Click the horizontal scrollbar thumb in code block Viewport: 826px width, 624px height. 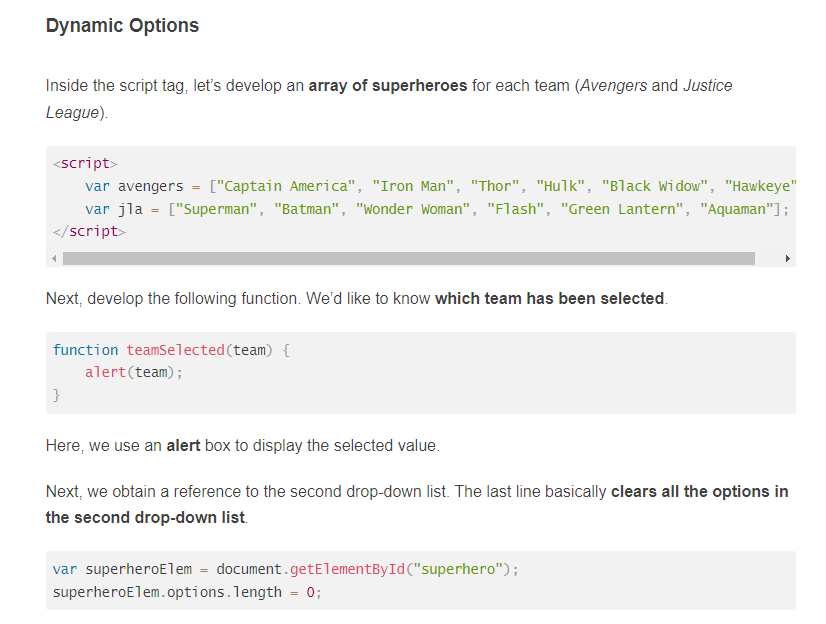click(409, 259)
